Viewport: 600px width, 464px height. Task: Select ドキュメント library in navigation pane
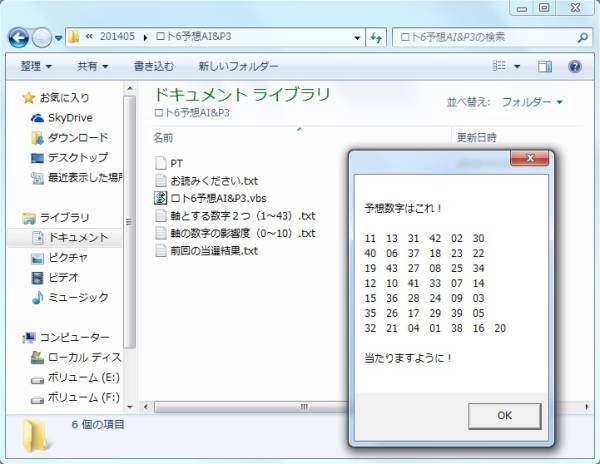point(64,238)
